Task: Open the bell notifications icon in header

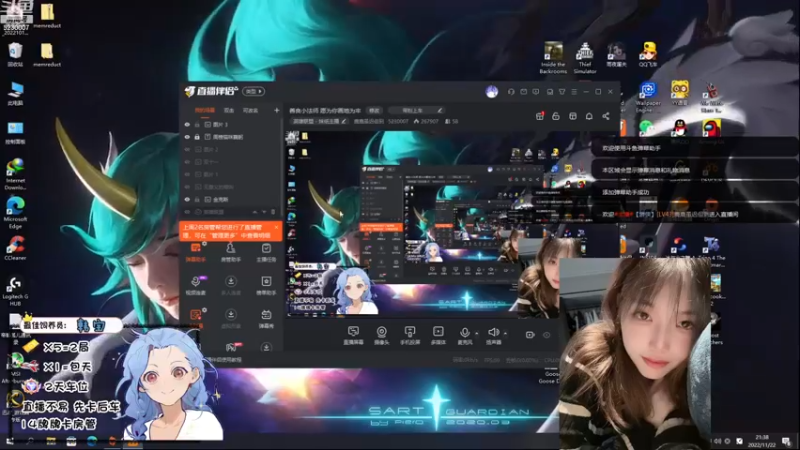Action: pyautogui.click(x=589, y=116)
